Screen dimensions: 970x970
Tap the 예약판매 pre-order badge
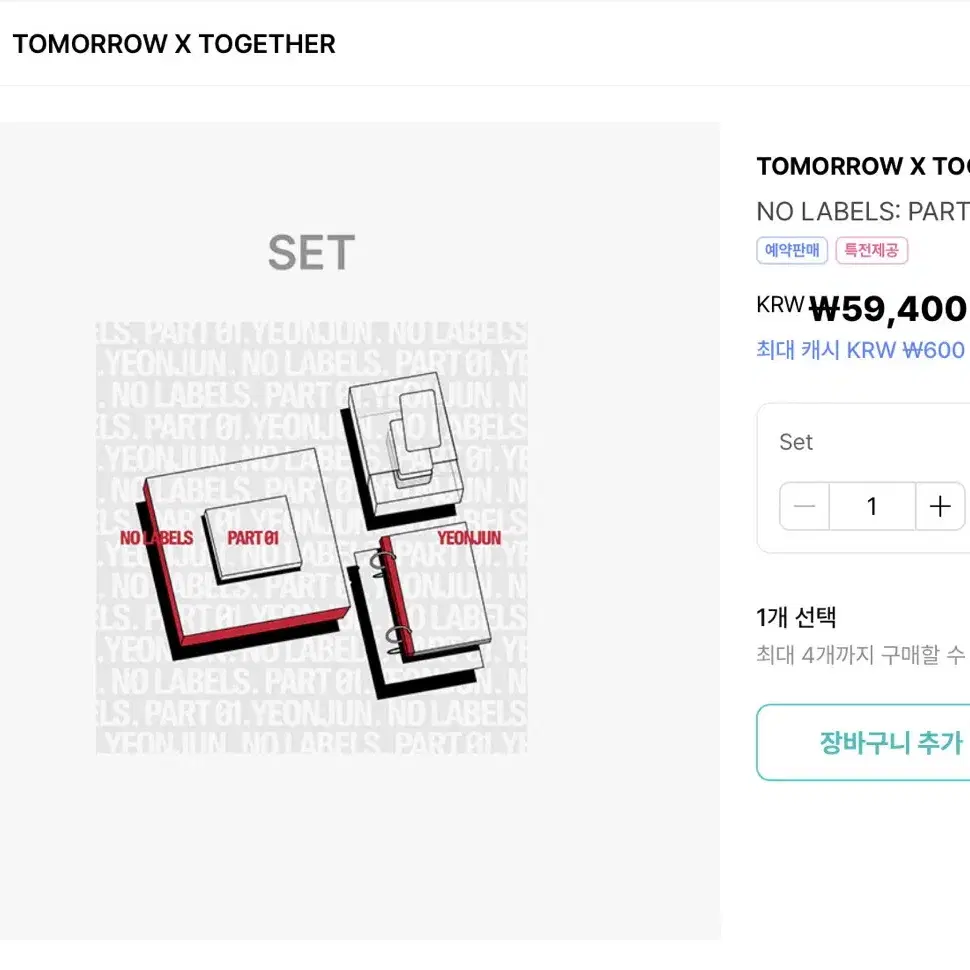coord(791,250)
